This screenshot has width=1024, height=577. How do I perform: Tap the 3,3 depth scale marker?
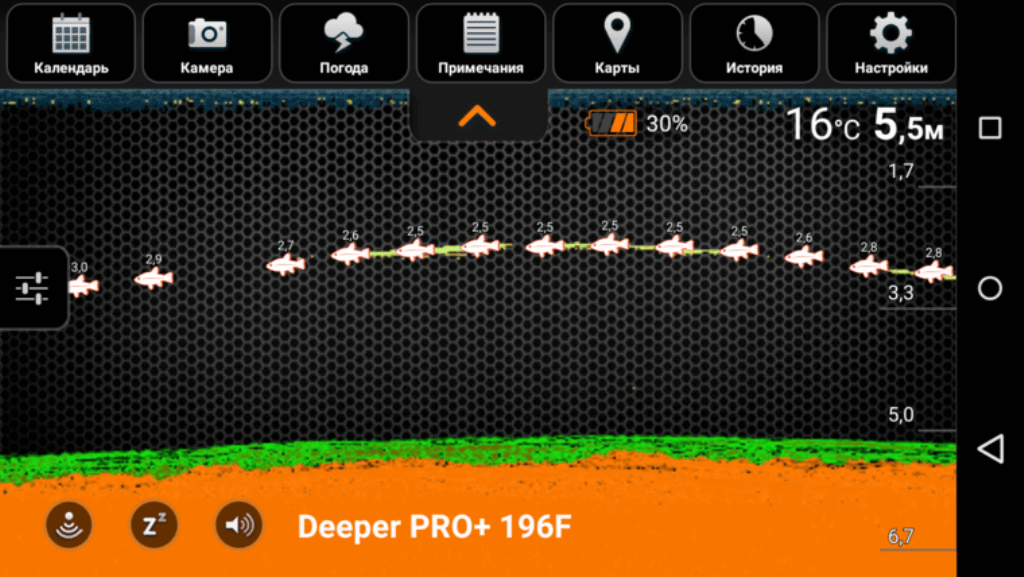pos(901,293)
